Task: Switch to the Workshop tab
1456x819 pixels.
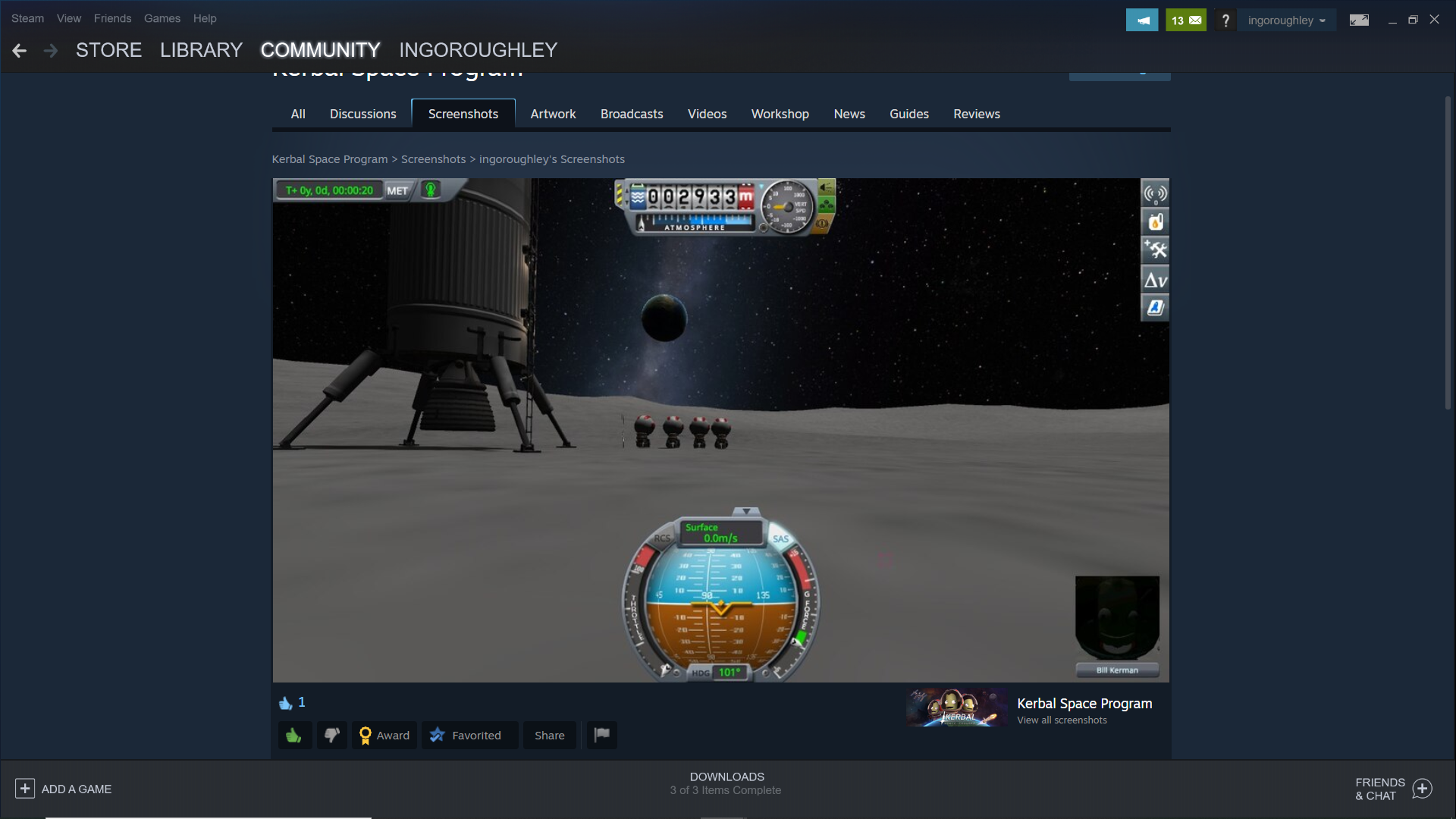Action: coord(780,114)
